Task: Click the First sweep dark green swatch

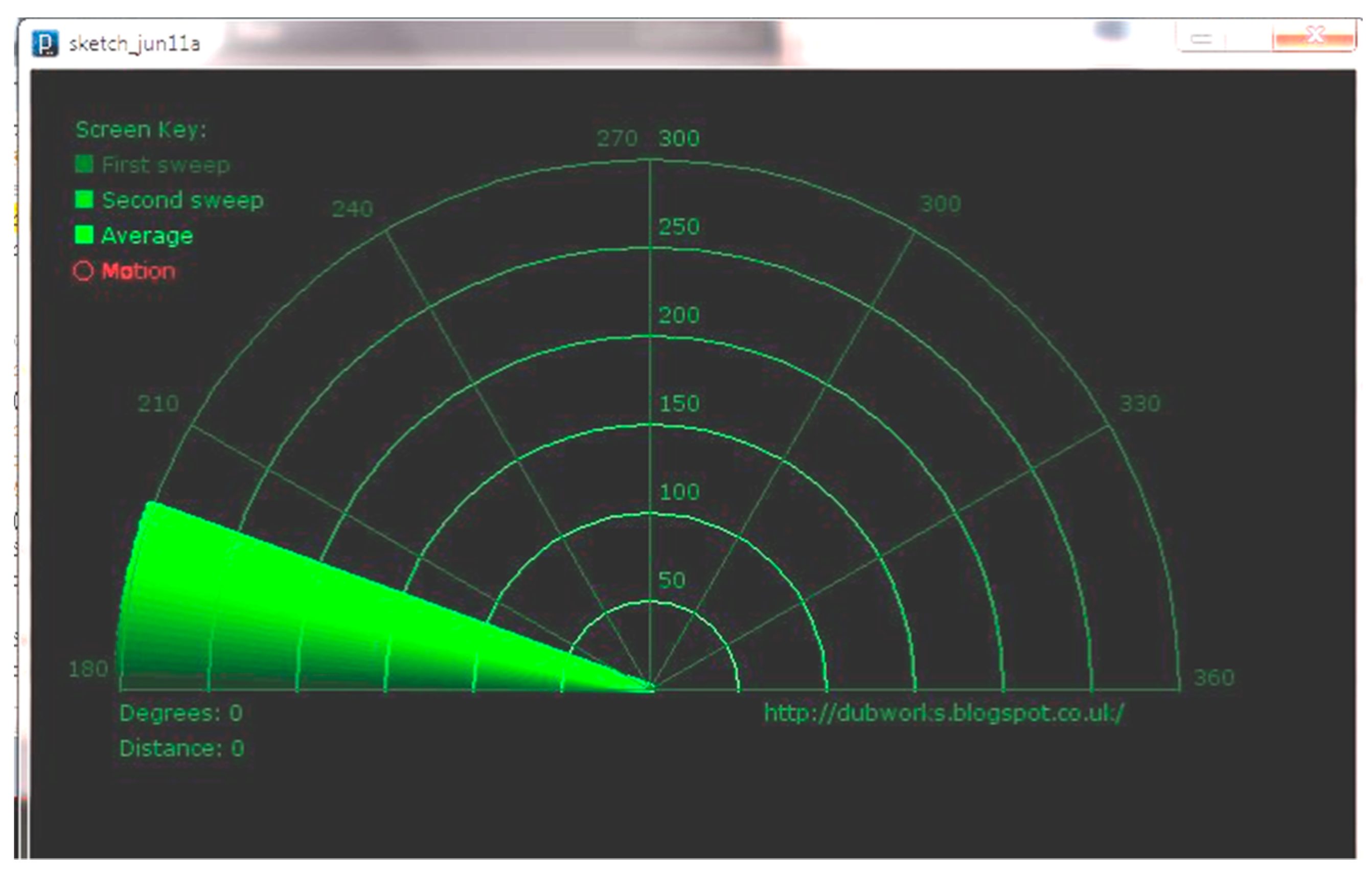Action: click(x=84, y=164)
